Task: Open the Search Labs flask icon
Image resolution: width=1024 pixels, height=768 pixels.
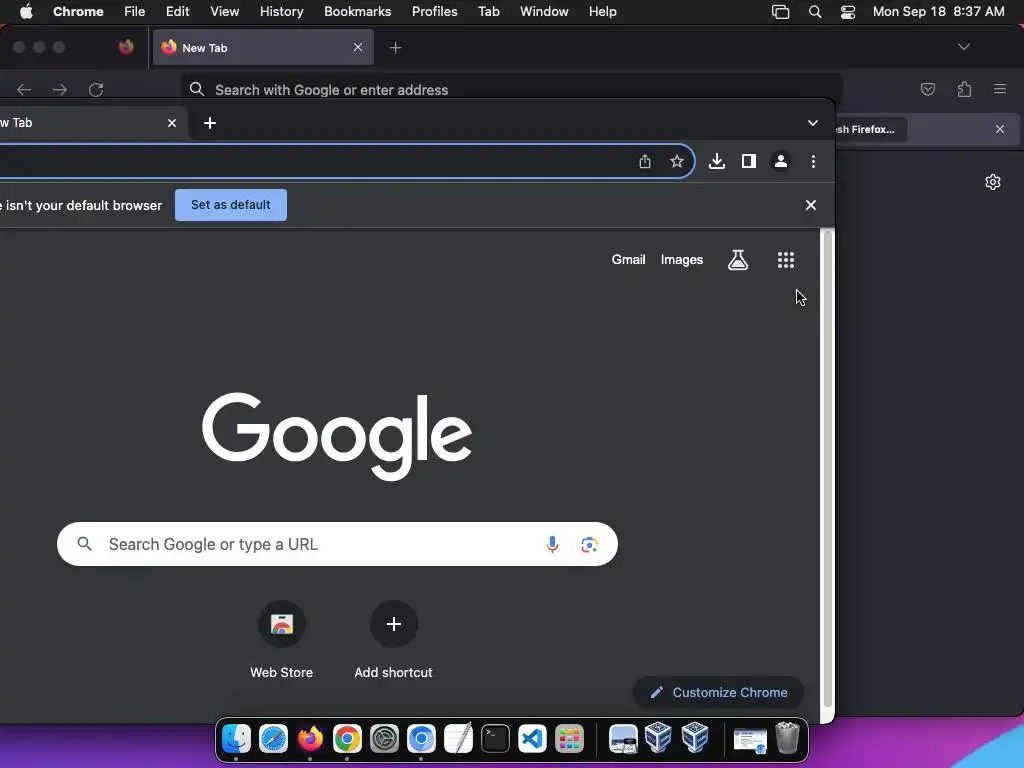Action: coord(738,260)
